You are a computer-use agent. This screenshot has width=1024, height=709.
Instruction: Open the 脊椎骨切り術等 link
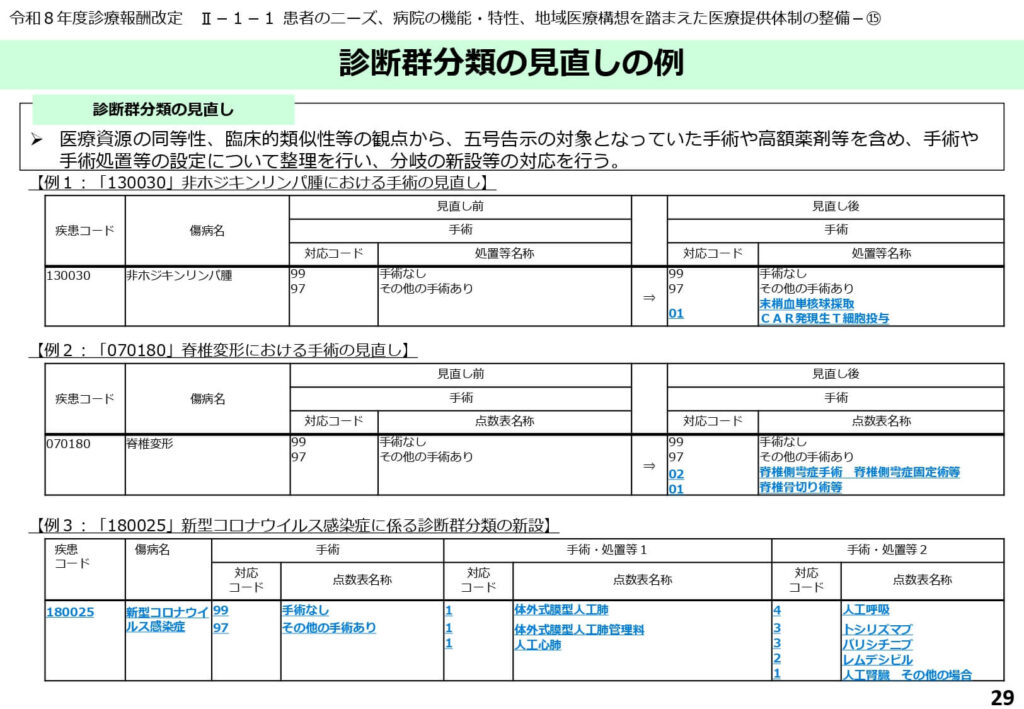point(800,487)
